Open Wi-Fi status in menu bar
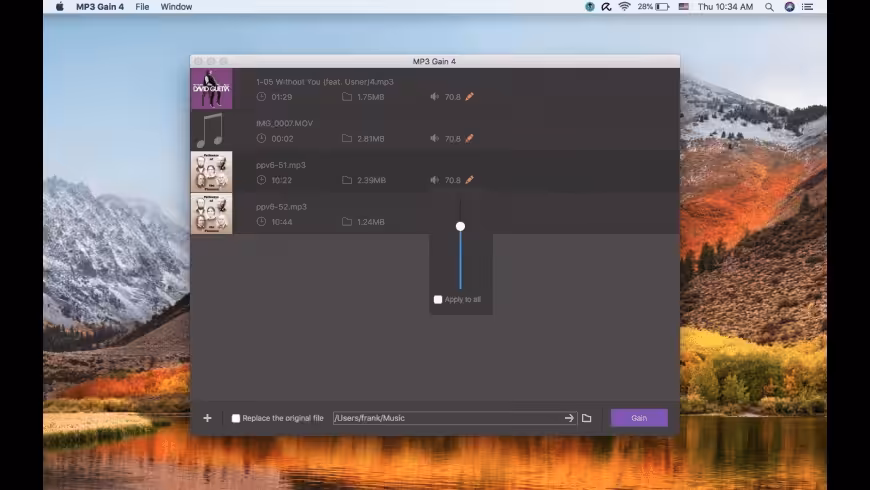The width and height of the screenshot is (870, 490). pyautogui.click(x=625, y=7)
